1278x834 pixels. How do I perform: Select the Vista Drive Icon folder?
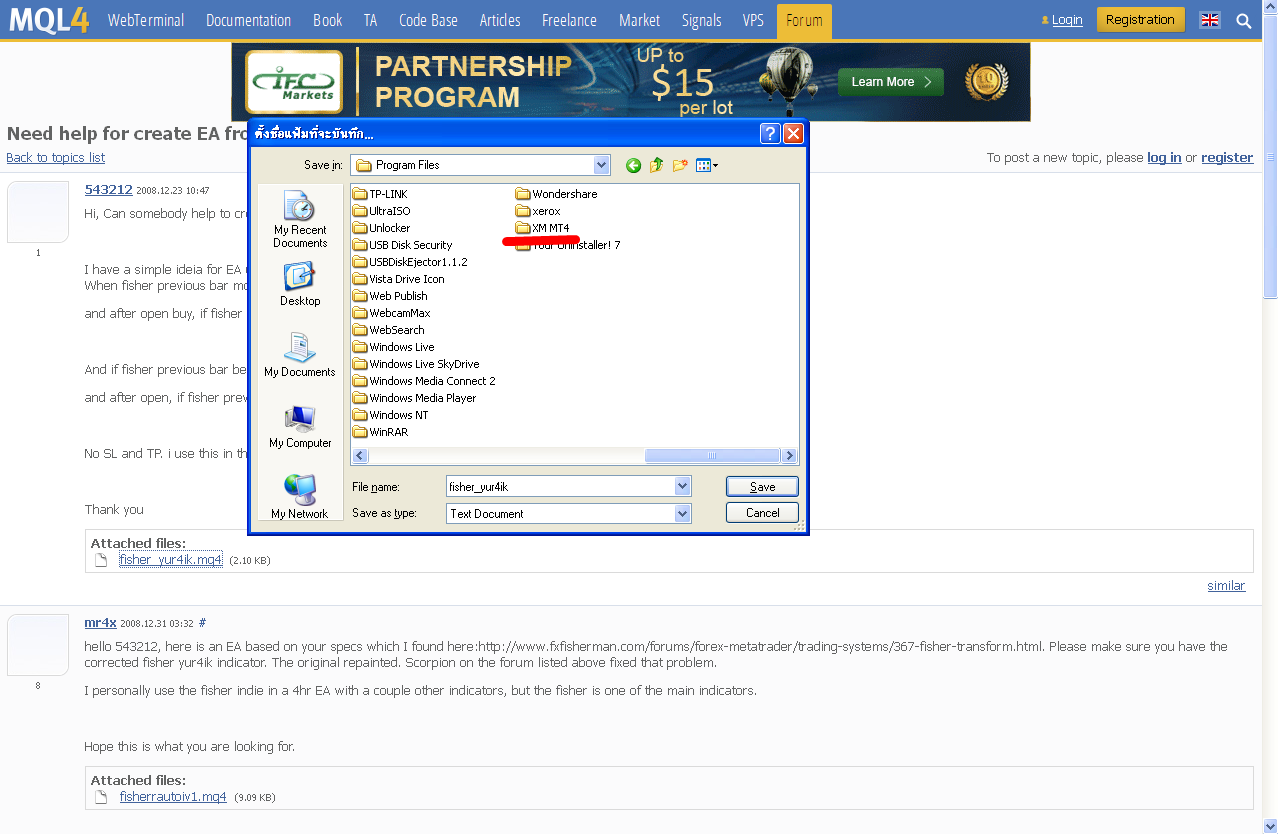(x=399, y=279)
